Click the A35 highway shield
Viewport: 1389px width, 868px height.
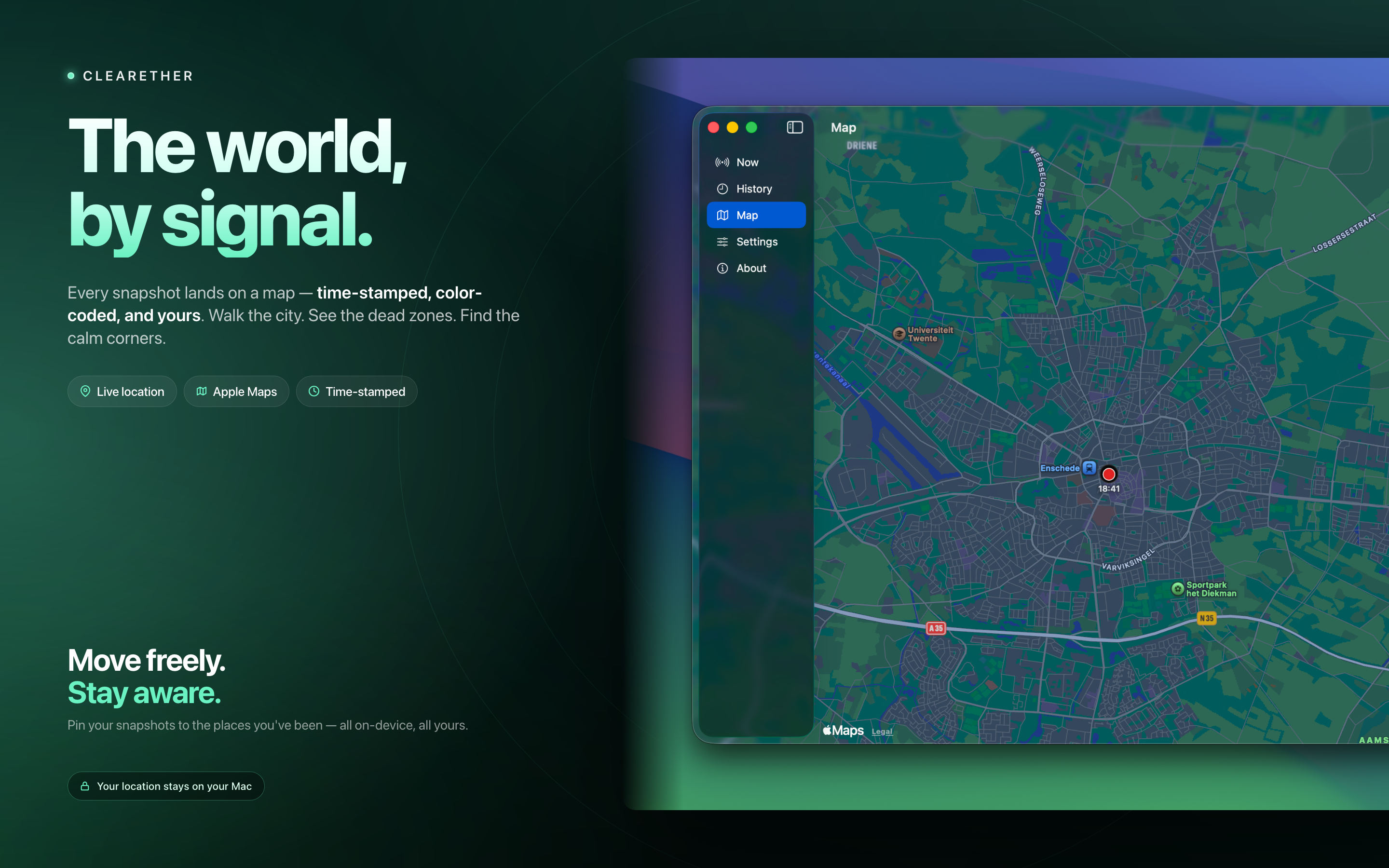point(936,628)
